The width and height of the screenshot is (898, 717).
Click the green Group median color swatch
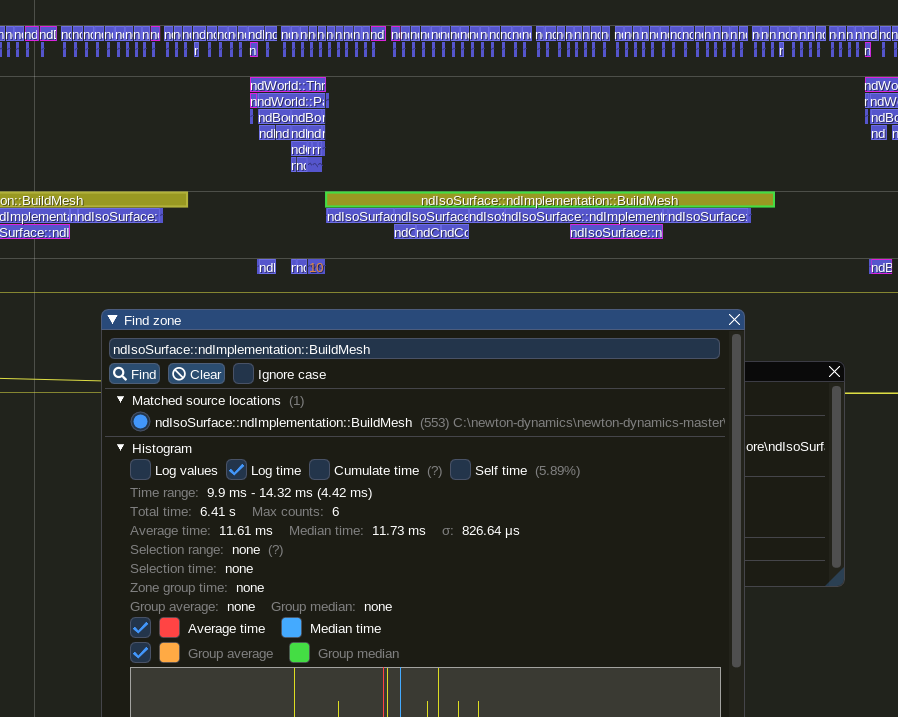300,653
